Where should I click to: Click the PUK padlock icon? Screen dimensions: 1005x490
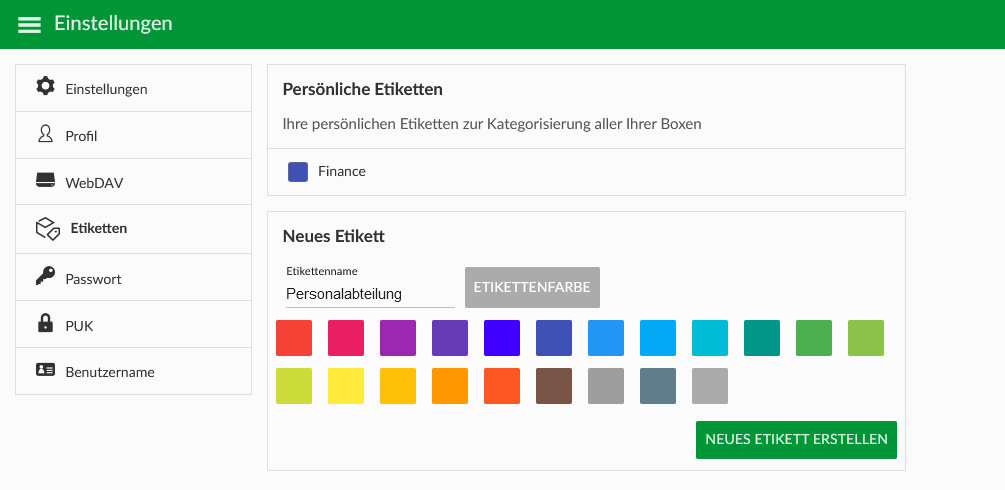pos(46,323)
